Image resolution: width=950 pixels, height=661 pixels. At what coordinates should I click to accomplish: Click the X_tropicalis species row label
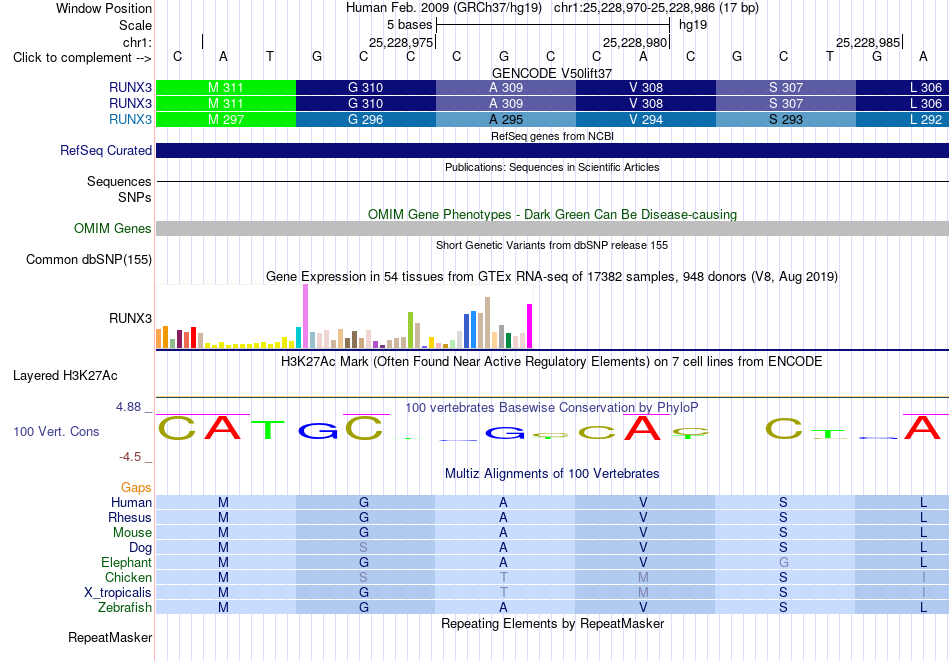pyautogui.click(x=118, y=593)
